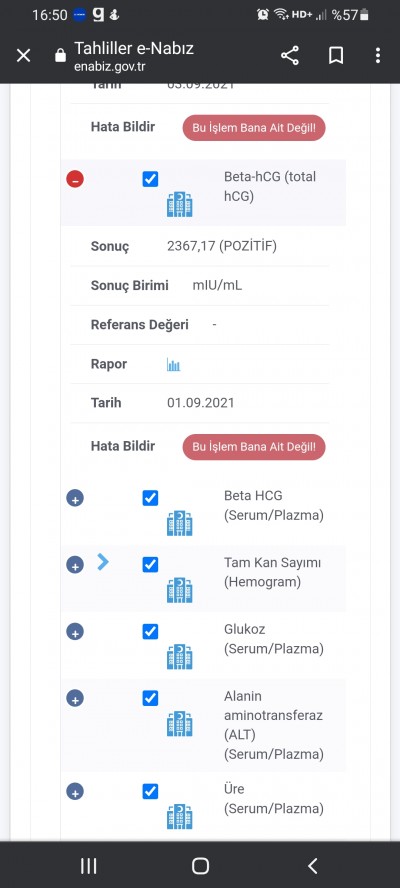Bookmark this e-Nabız page

click(336, 56)
